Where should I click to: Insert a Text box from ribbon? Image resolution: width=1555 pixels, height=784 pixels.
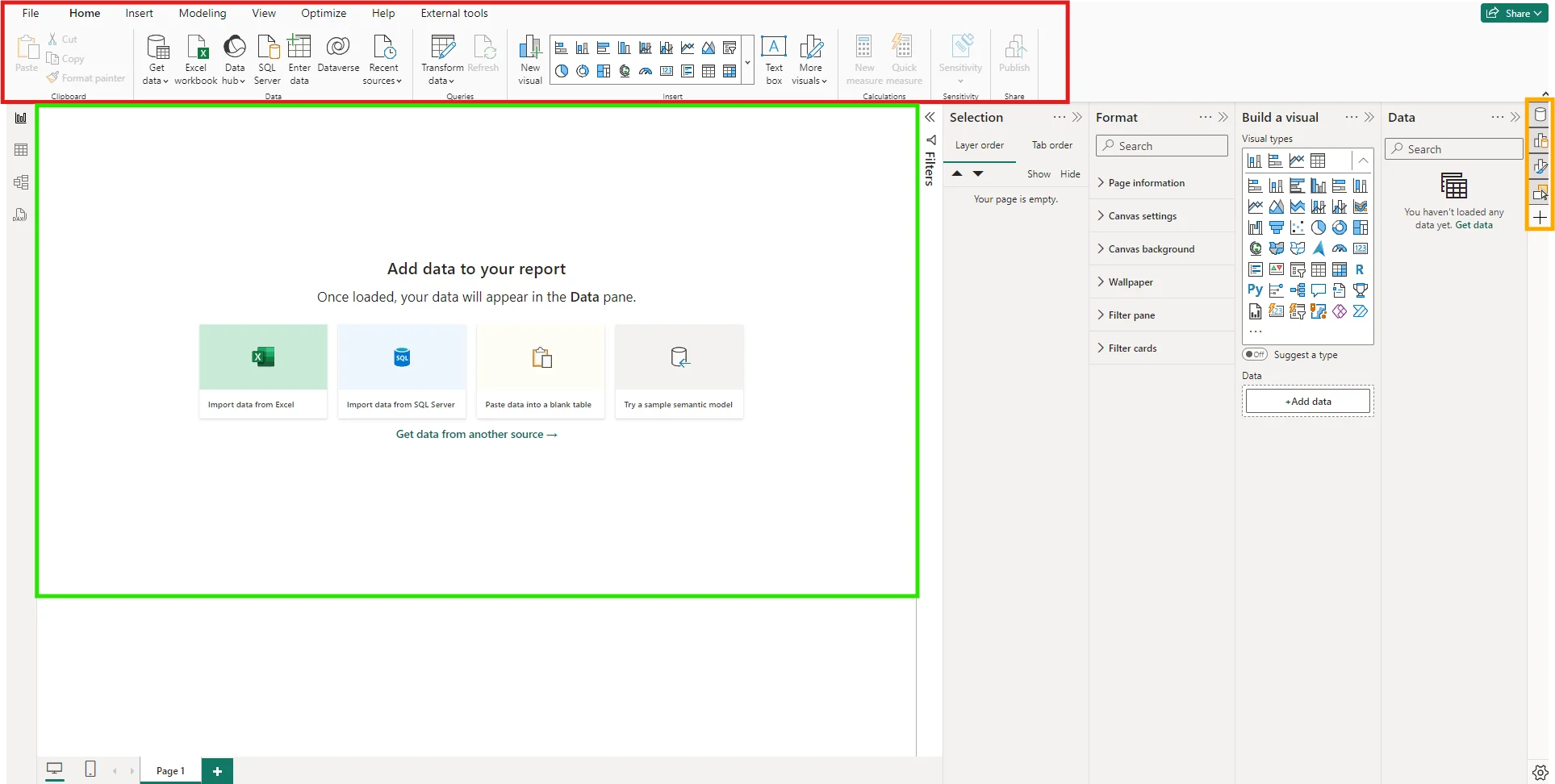774,59
